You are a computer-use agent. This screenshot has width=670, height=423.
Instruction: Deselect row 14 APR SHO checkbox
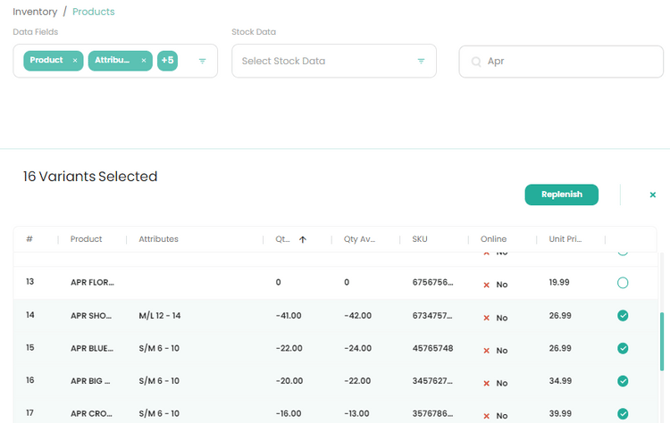[623, 316]
